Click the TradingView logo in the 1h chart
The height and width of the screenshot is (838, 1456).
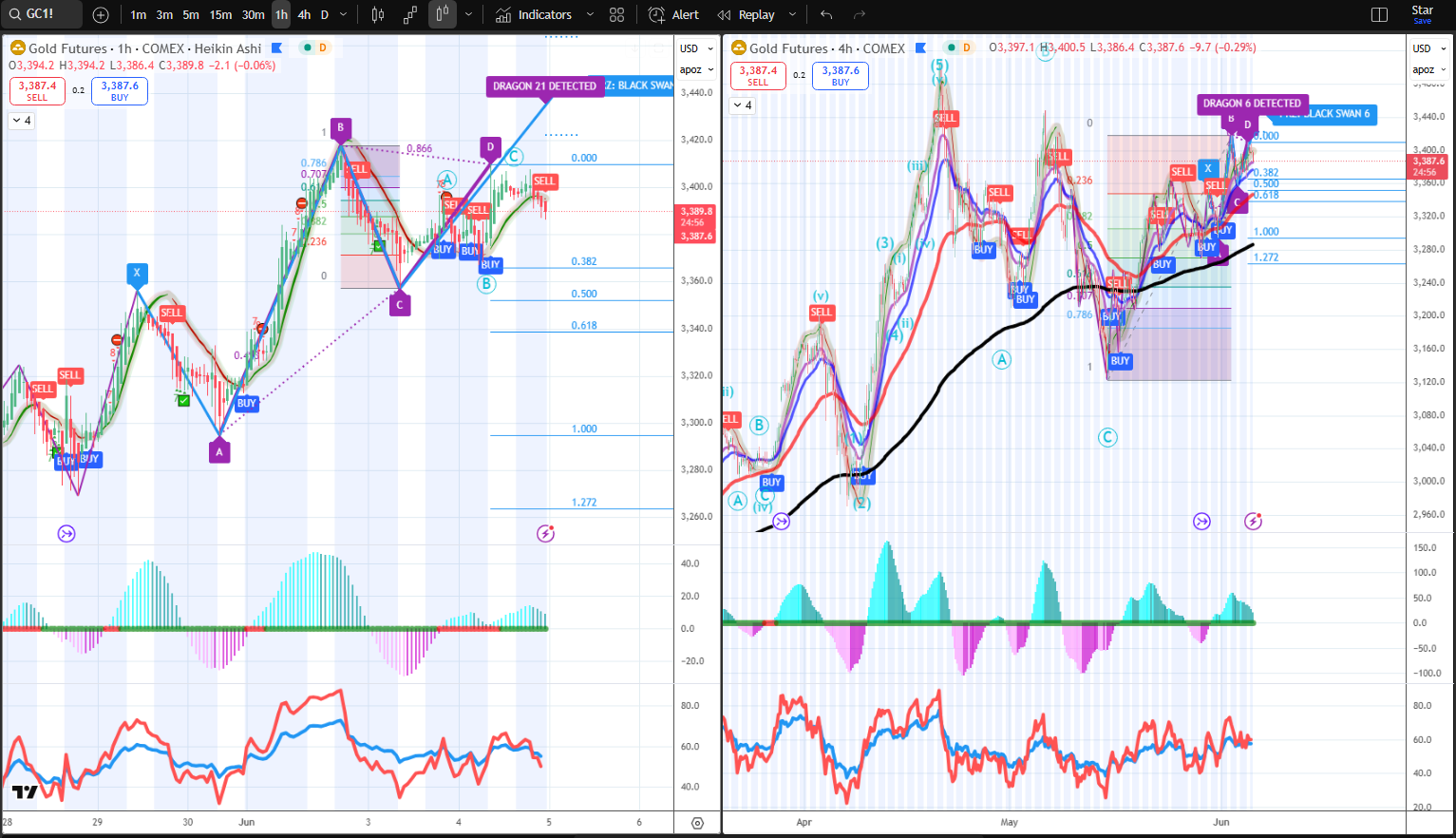tap(25, 791)
